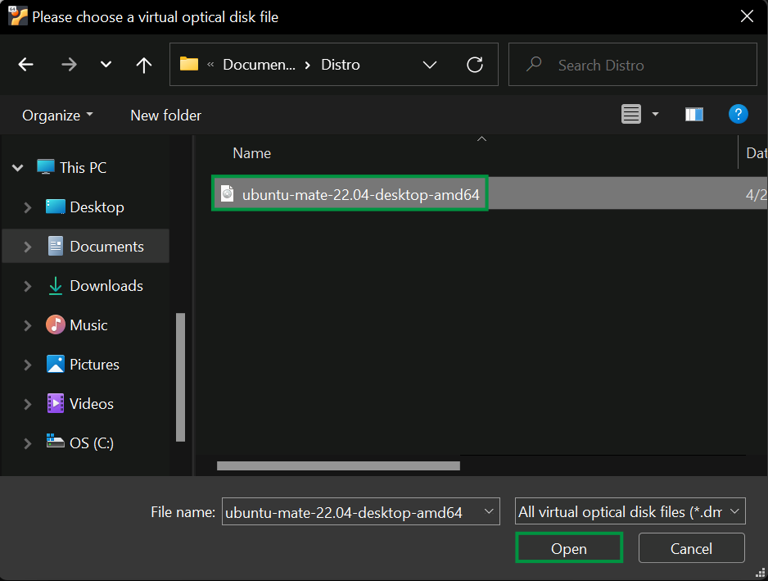Focus the Search Distro field
This screenshot has width=768, height=581.
click(x=632, y=65)
